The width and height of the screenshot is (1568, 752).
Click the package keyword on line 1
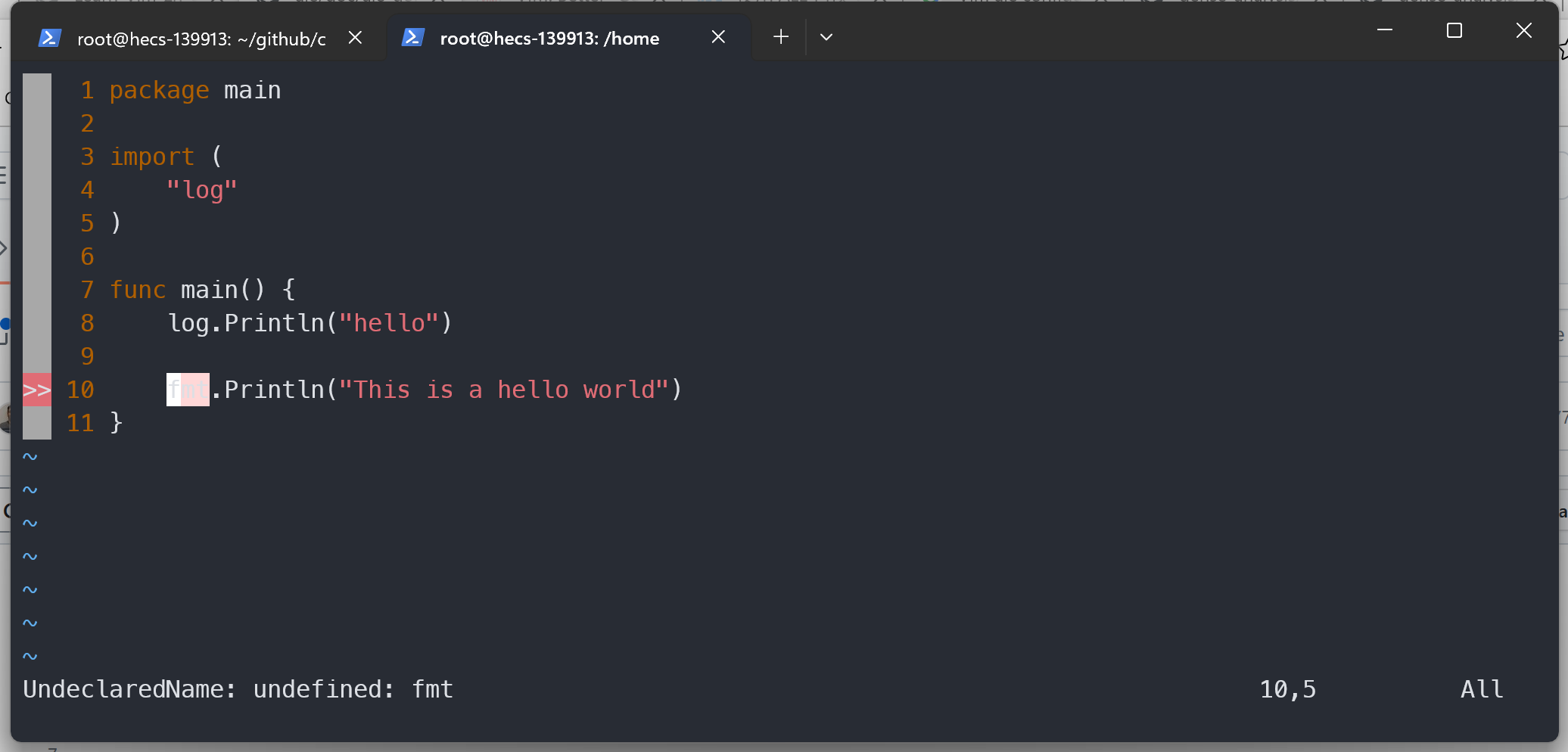click(x=159, y=91)
